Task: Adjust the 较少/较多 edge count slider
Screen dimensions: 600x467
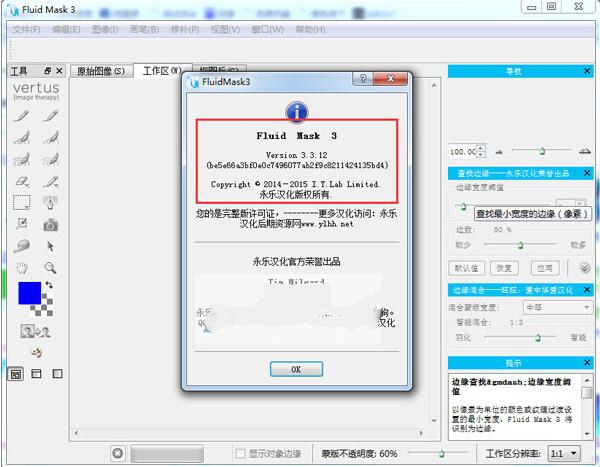Action: click(x=520, y=245)
